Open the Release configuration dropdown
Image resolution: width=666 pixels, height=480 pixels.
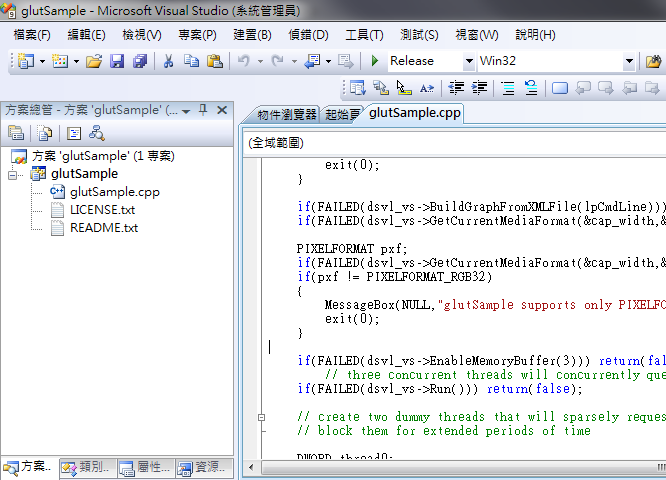coord(468,61)
